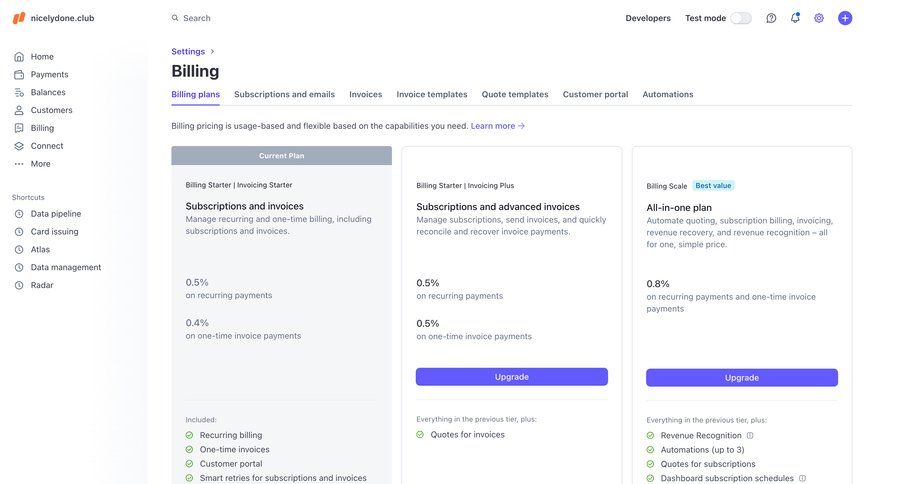The width and height of the screenshot is (900, 484).
Task: Switch to Invoice templates tab
Action: pyautogui.click(x=432, y=94)
